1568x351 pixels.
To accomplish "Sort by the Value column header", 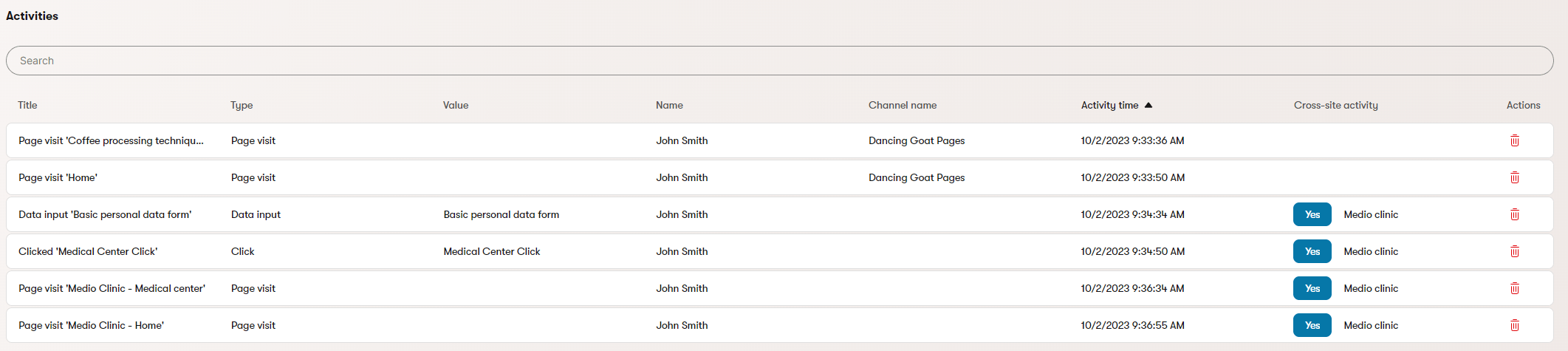I will tap(456, 106).
